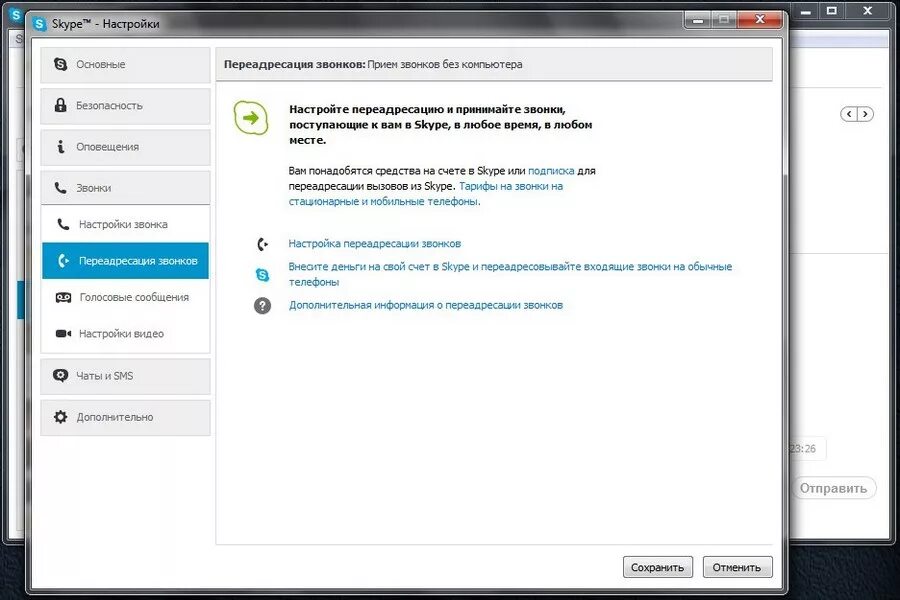Image resolution: width=900 pixels, height=600 pixels.
Task: Click the gear icon beside Дополнительно
Action: coord(60,417)
